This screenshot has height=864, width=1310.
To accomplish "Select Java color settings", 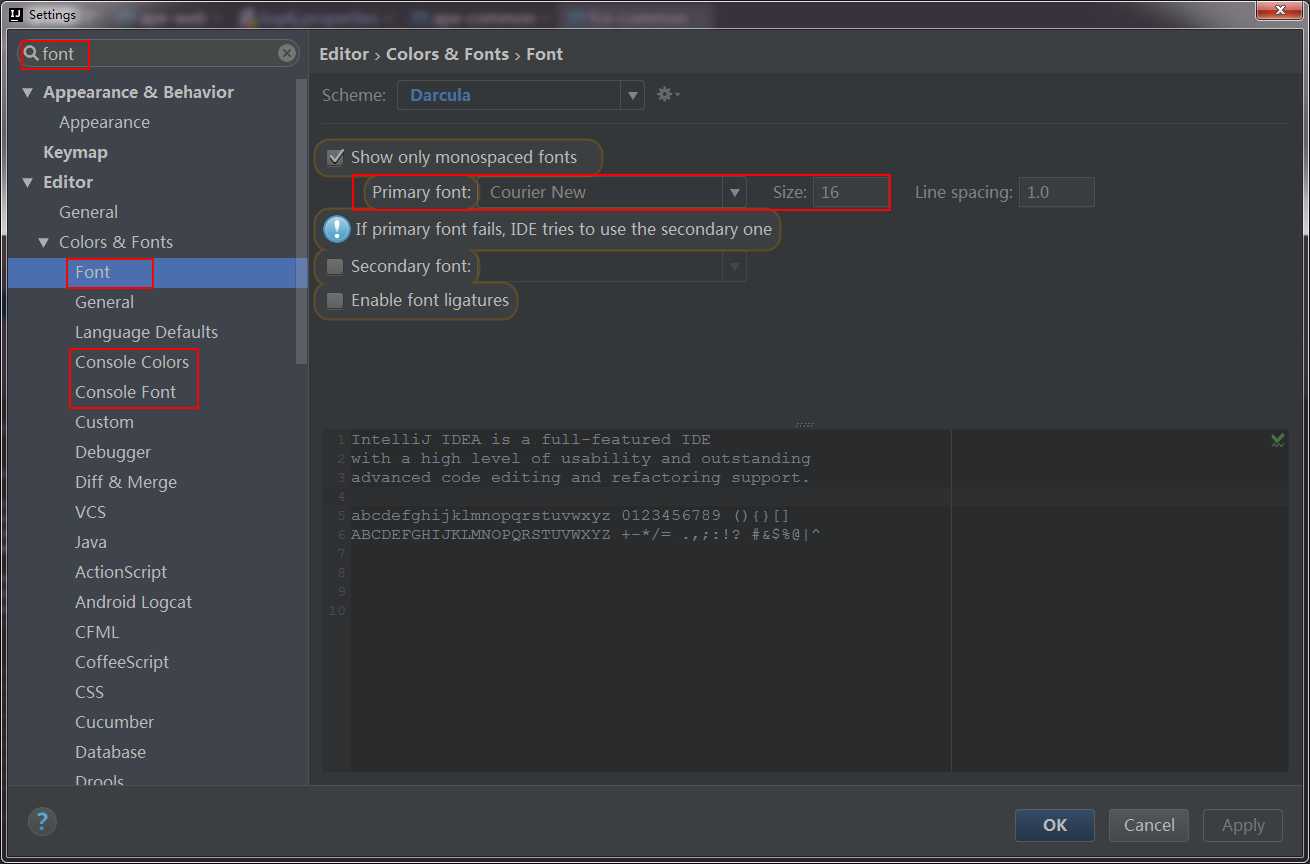I will (91, 542).
